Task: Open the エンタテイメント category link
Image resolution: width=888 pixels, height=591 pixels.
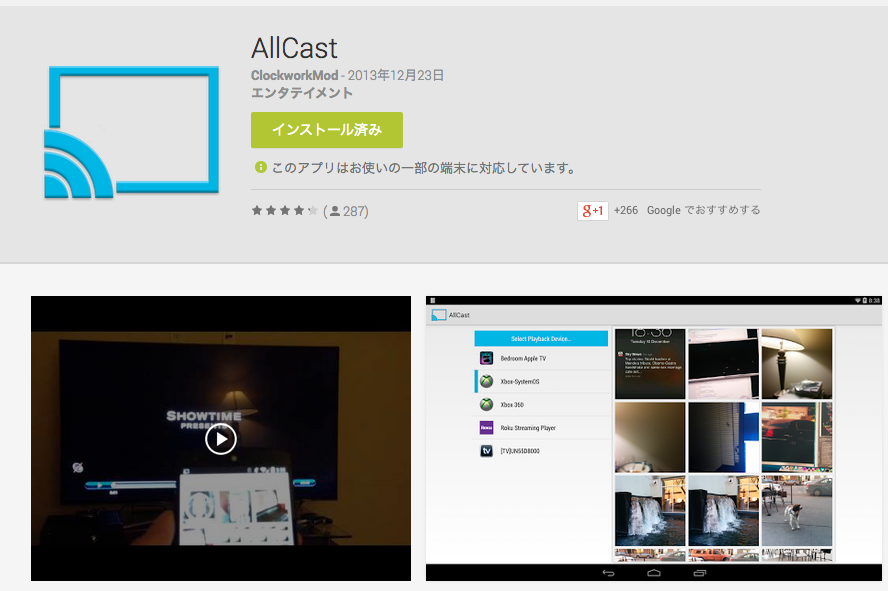Action: pos(302,93)
